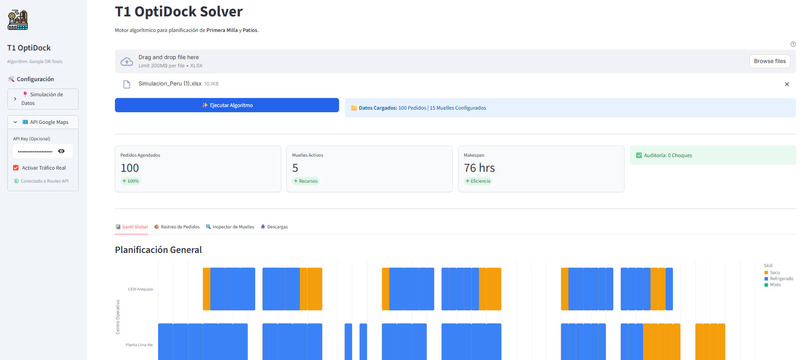Click the icon on Rastreo de Pedidos tab

(x=157, y=227)
